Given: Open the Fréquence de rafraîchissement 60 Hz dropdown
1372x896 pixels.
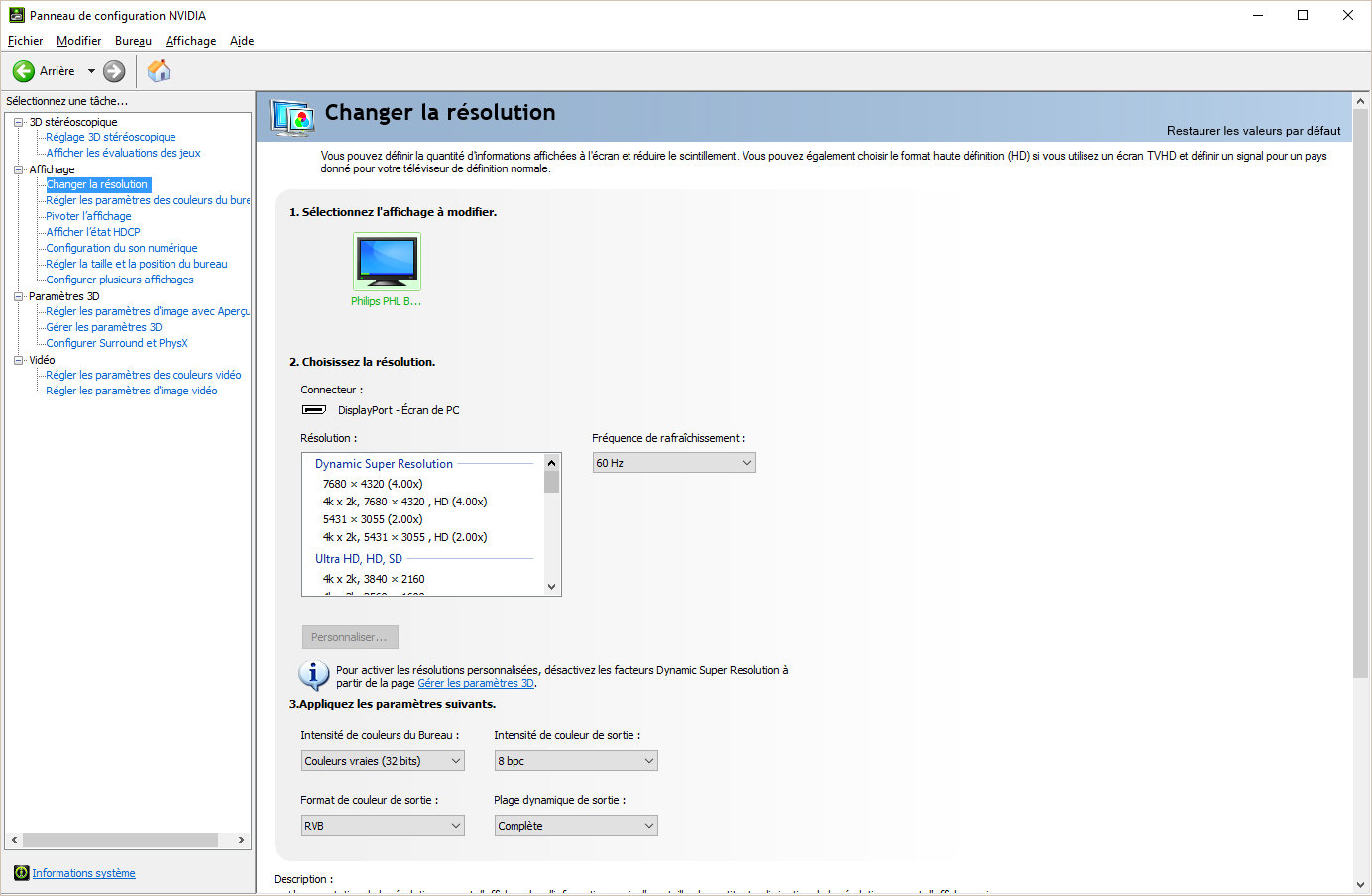Looking at the screenshot, I should [674, 463].
